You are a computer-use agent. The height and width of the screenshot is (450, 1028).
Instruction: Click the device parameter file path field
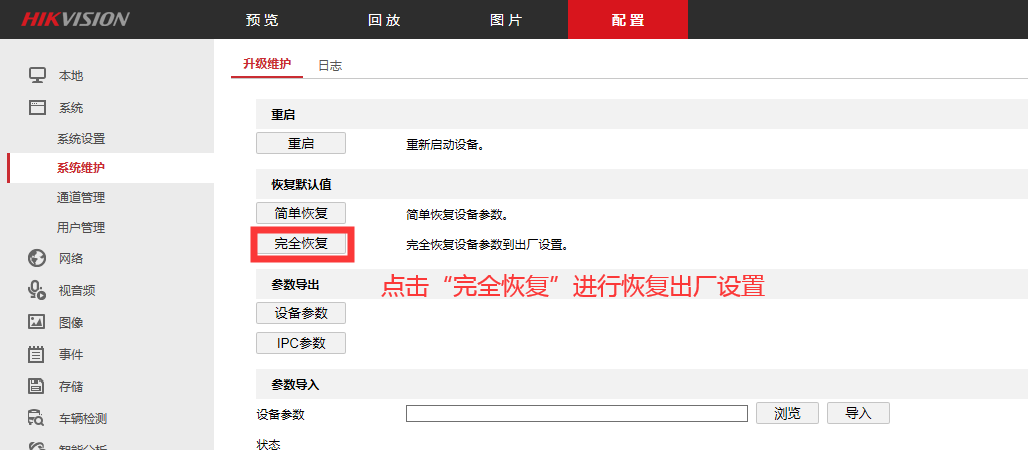[576, 414]
